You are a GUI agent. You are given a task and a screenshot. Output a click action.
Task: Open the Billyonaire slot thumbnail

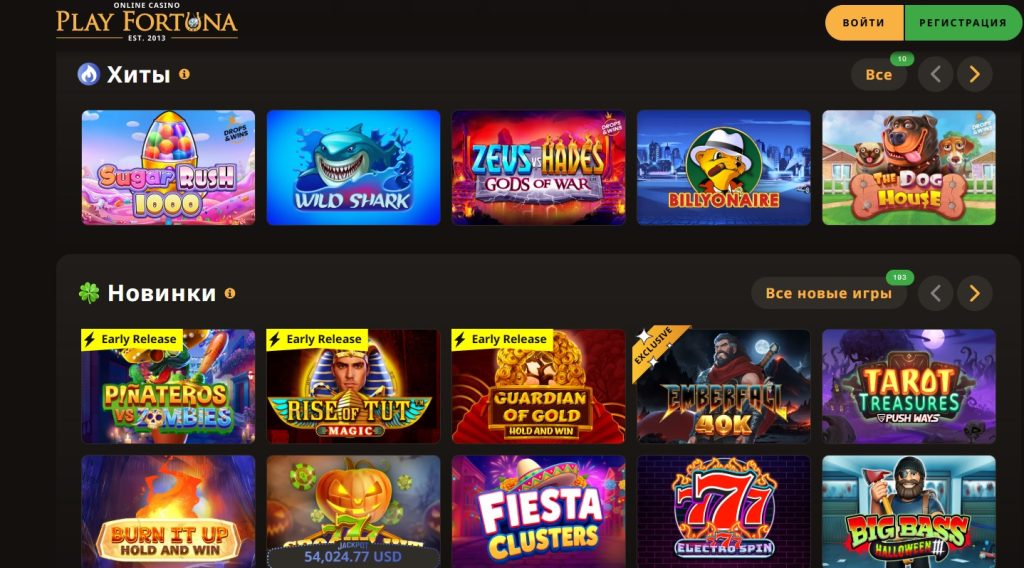point(724,168)
